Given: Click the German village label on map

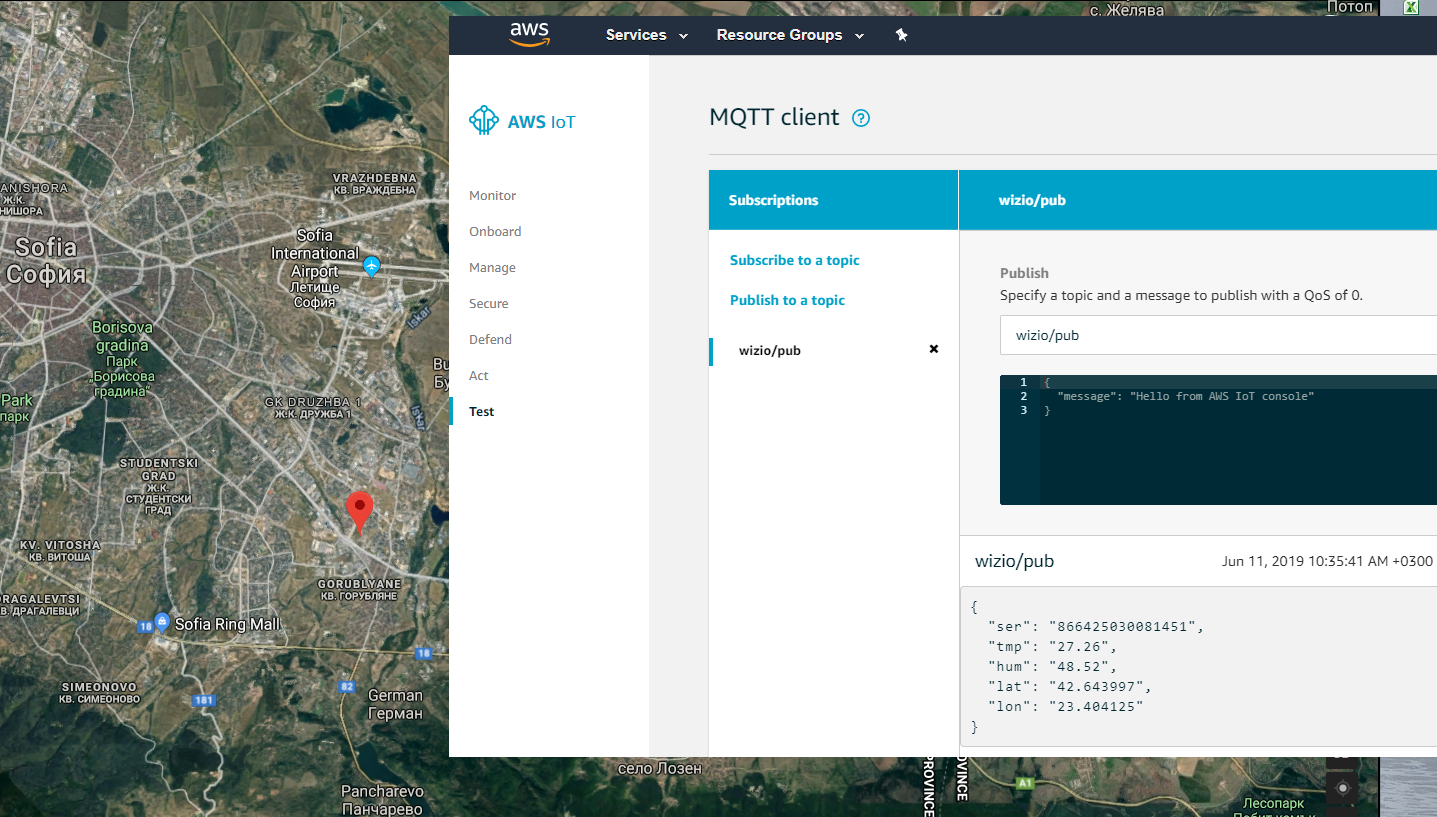Looking at the screenshot, I should point(395,704).
